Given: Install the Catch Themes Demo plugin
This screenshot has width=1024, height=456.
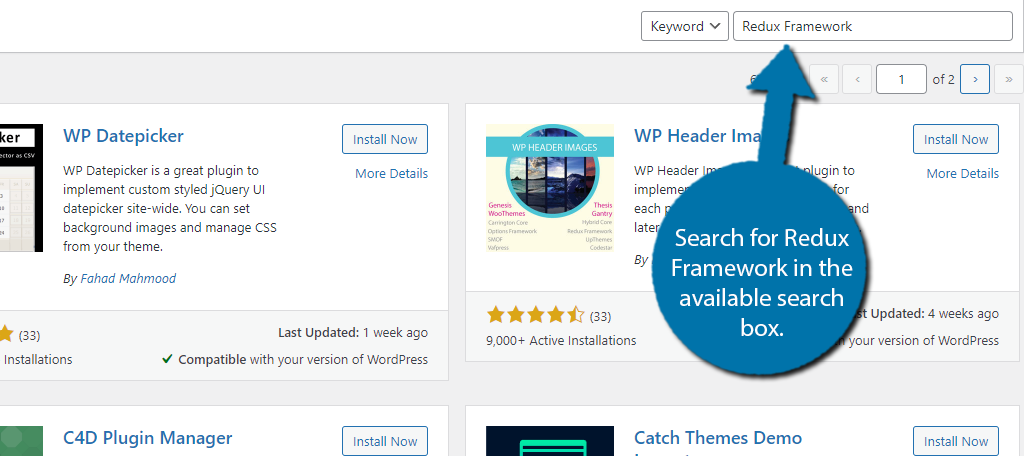Looking at the screenshot, I should coord(955,442).
